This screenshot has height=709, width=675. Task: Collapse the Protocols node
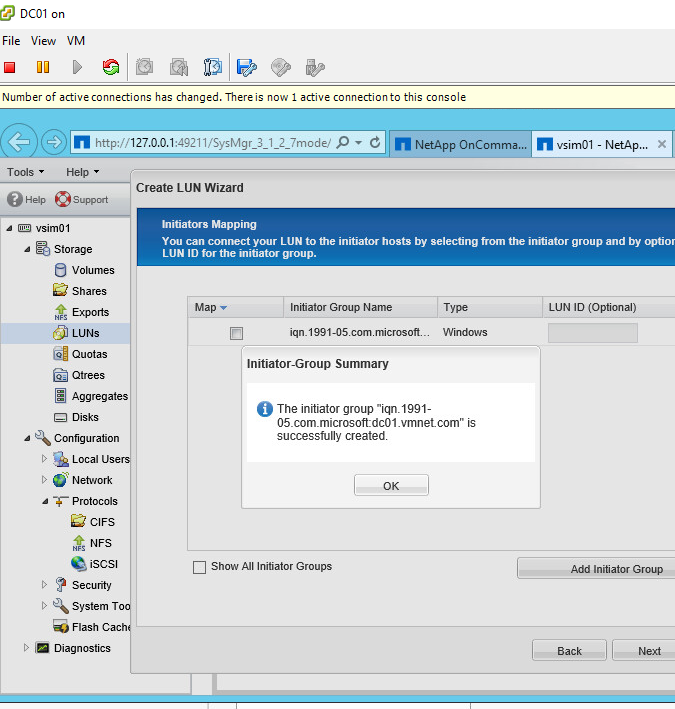[45, 501]
